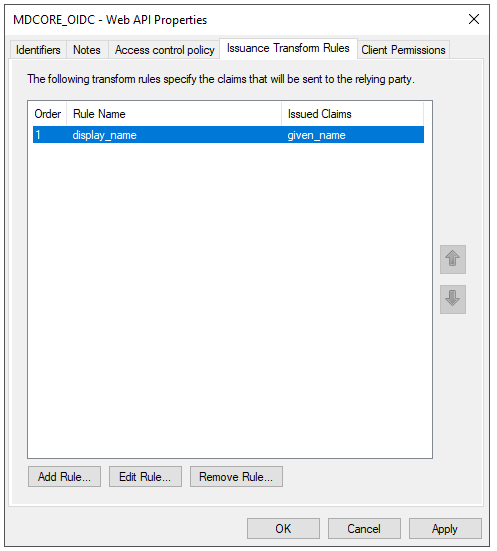Move selected rule up with arrow button
The width and height of the screenshot is (497, 551).
[453, 259]
